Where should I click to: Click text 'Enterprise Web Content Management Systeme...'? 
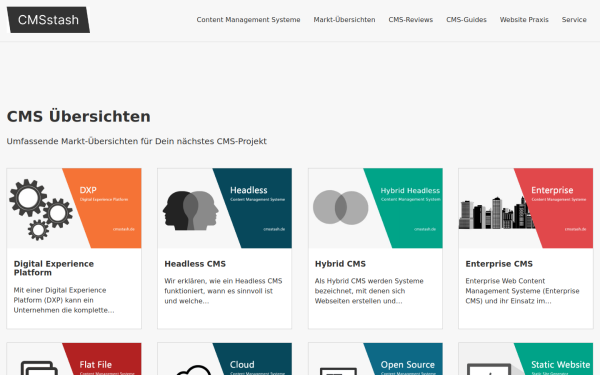tap(522, 291)
